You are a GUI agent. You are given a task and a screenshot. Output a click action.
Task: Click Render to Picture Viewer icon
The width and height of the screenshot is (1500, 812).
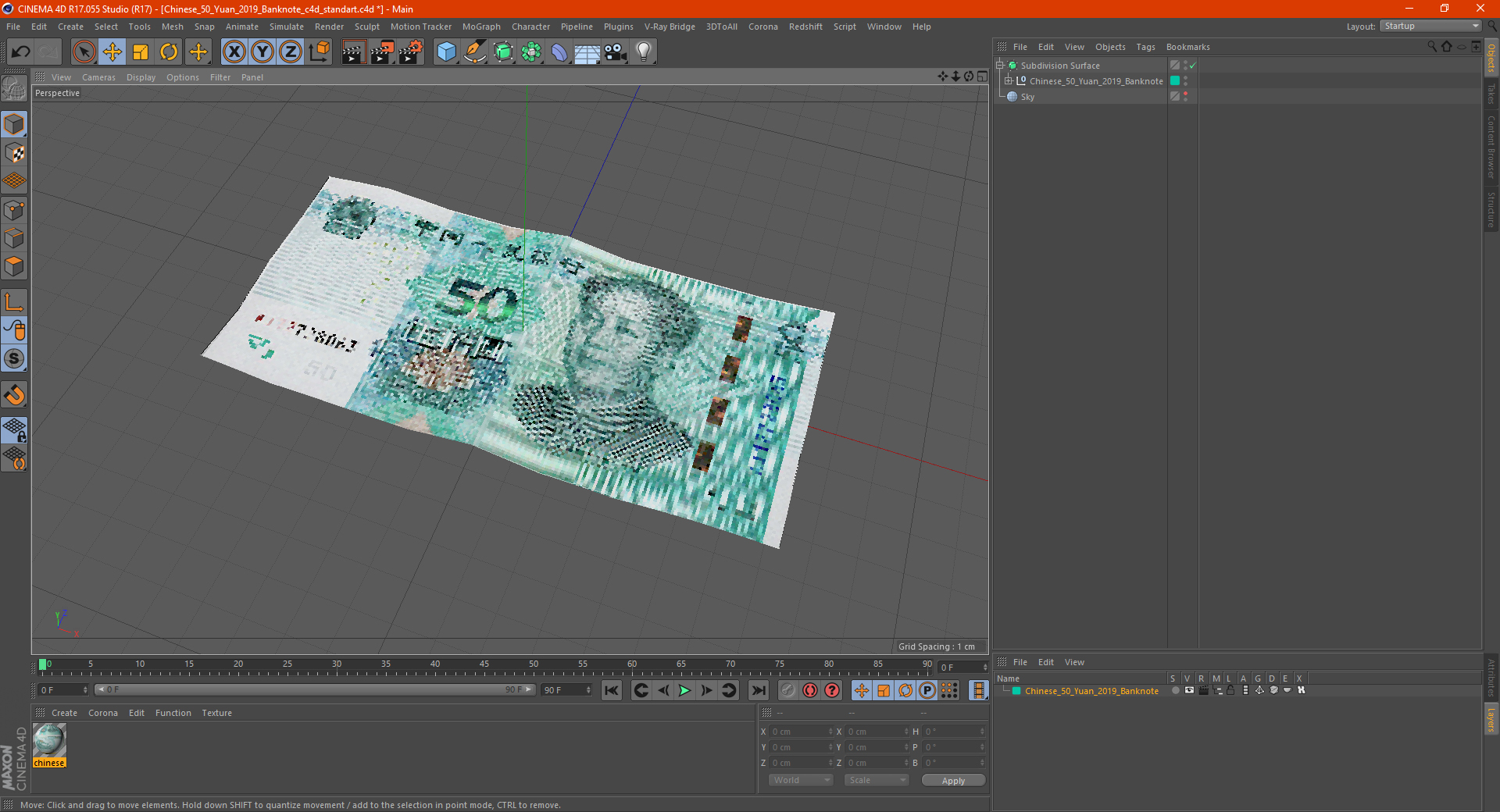coord(382,52)
